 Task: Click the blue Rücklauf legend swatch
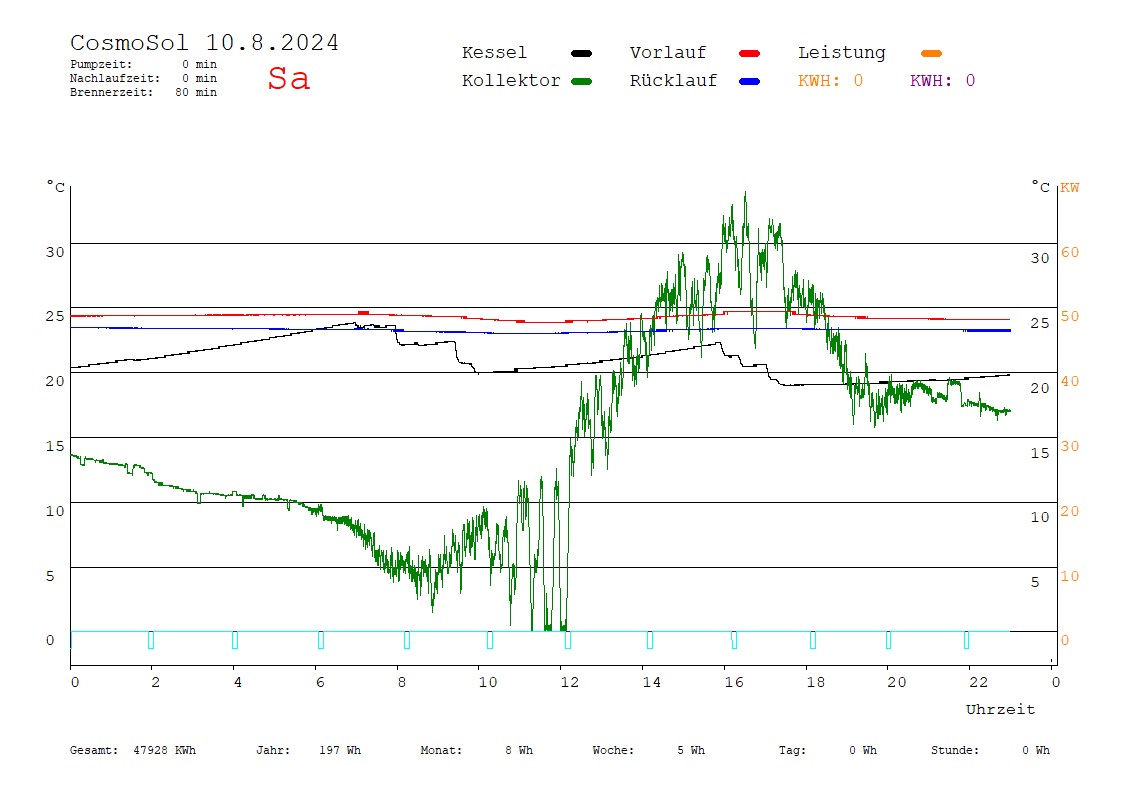(750, 81)
